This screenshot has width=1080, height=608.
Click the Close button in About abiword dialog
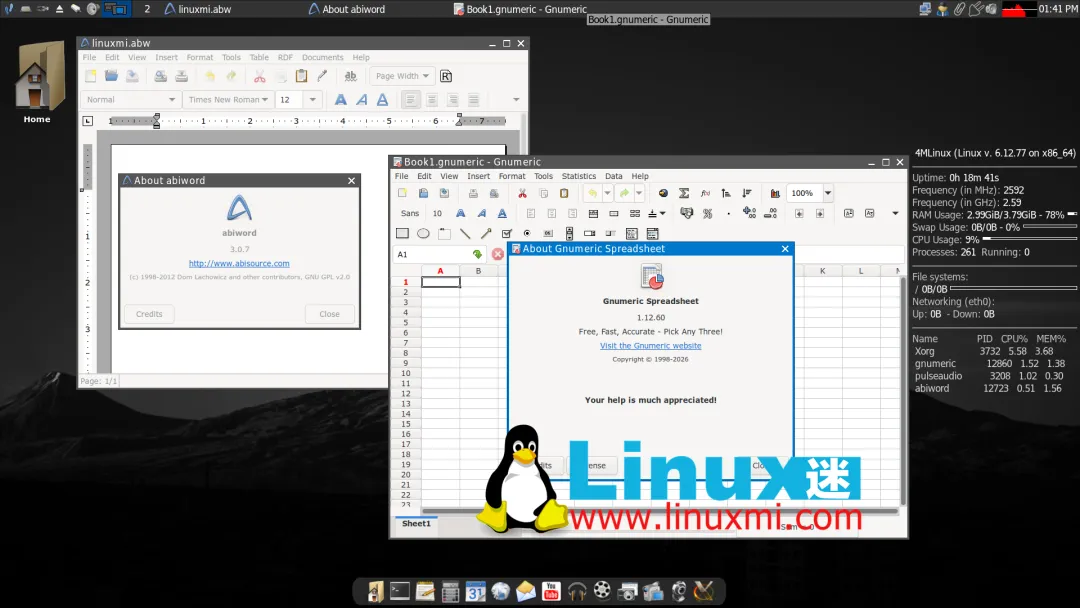click(329, 314)
